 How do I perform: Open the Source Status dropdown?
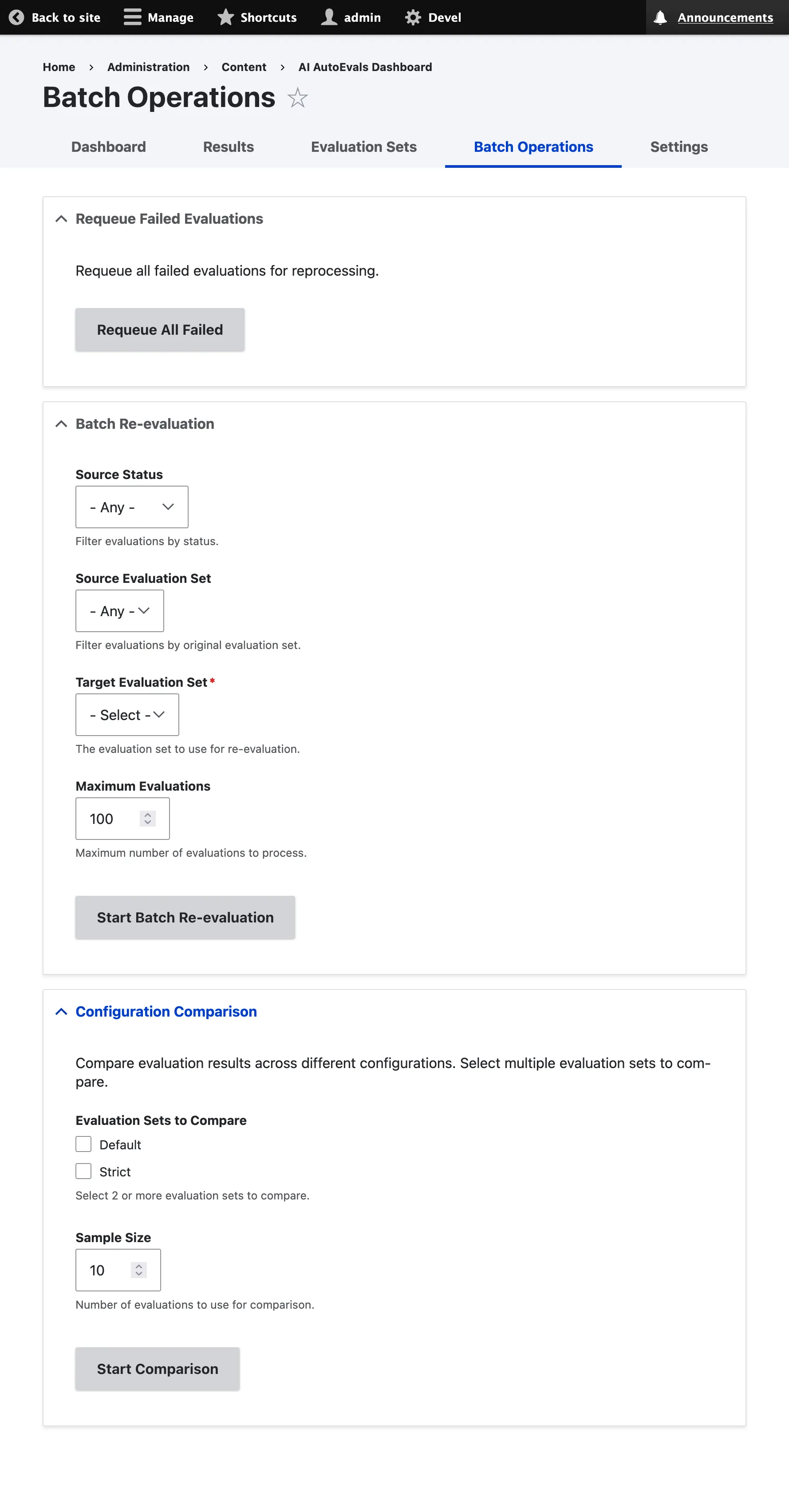pos(131,507)
